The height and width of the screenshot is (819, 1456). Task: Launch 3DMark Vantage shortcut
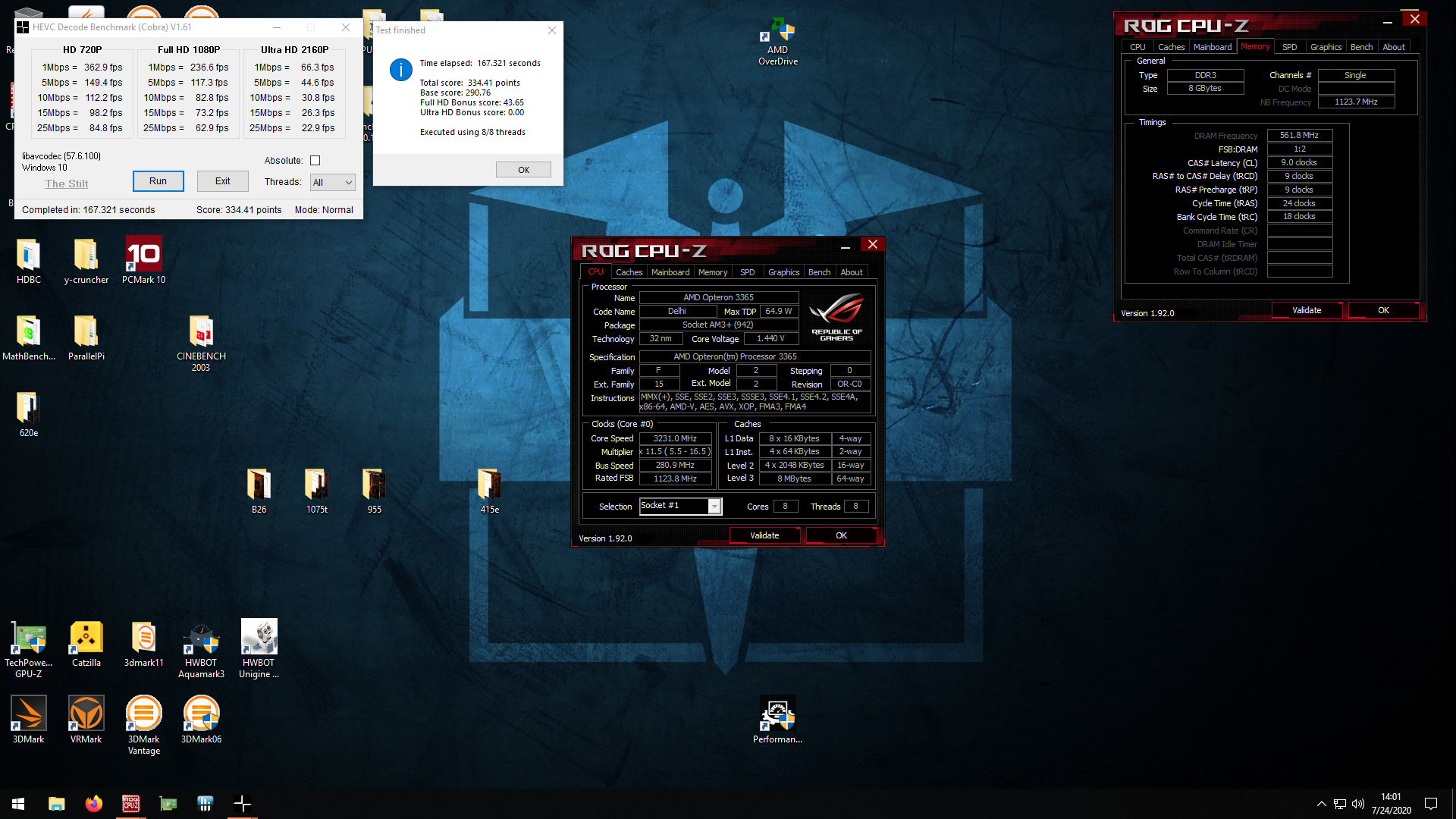pos(143,726)
